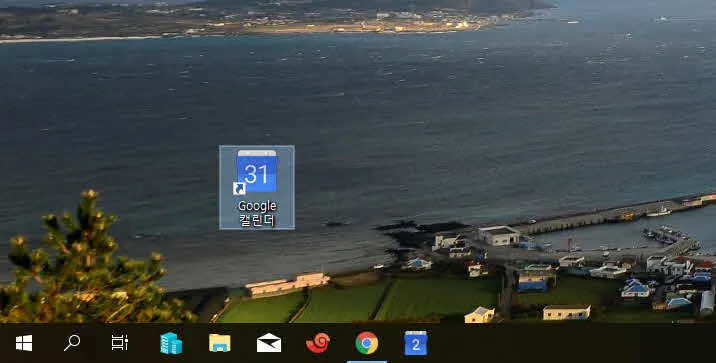716x363 pixels.
Task: Open the Mail envelope app in taskbar
Action: point(269,343)
